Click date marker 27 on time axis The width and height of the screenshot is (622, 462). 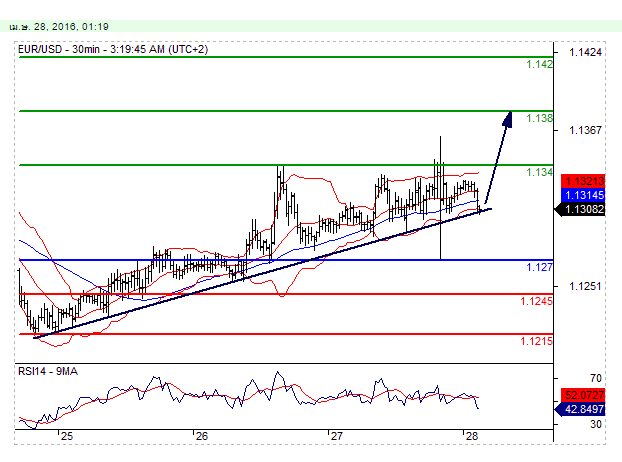[x=336, y=437]
